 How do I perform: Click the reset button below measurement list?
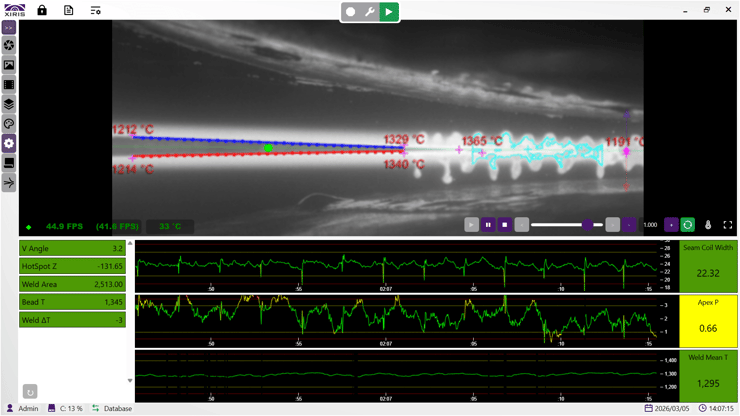[30, 391]
